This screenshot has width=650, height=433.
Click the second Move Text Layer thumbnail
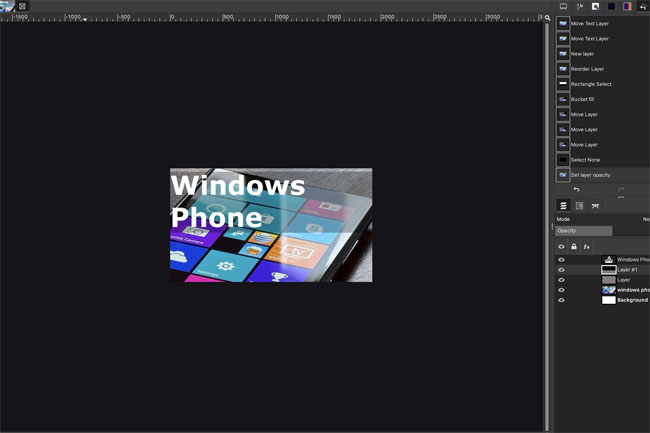pos(563,39)
